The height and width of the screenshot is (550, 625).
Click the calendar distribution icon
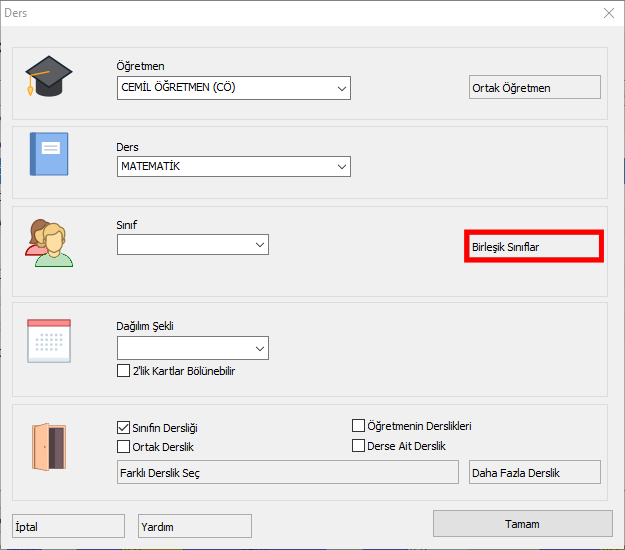(49, 341)
